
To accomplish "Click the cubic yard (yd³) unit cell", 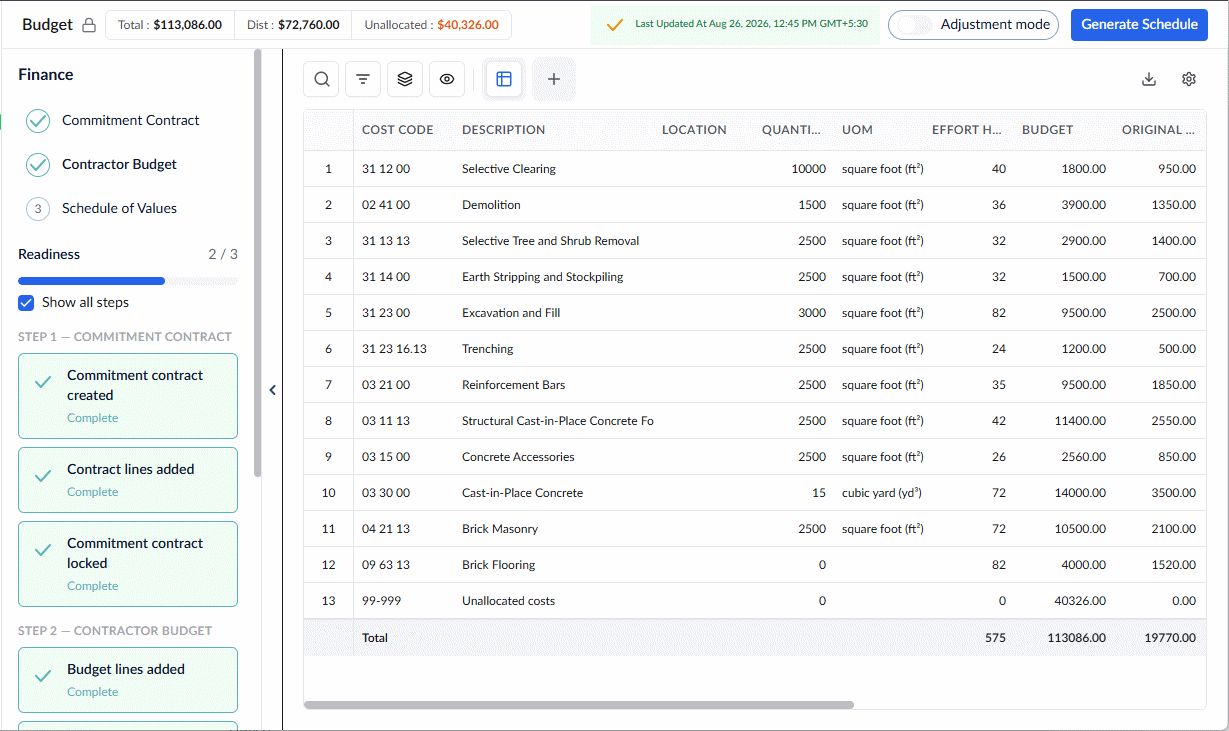I will click(x=882, y=493).
